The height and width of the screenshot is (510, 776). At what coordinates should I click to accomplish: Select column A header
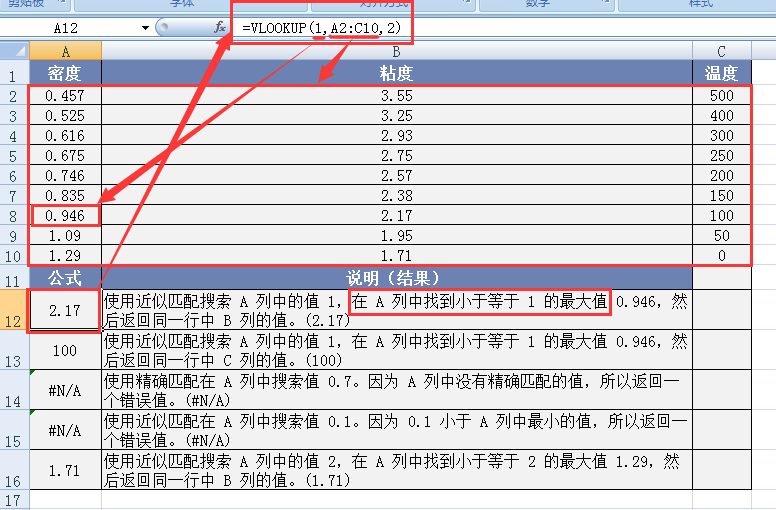coord(65,51)
